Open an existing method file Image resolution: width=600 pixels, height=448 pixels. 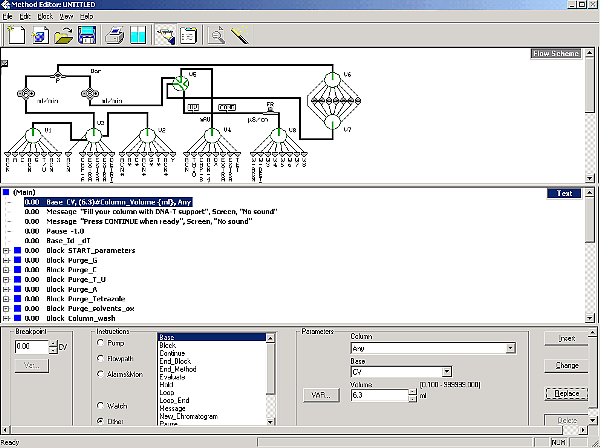coord(64,35)
